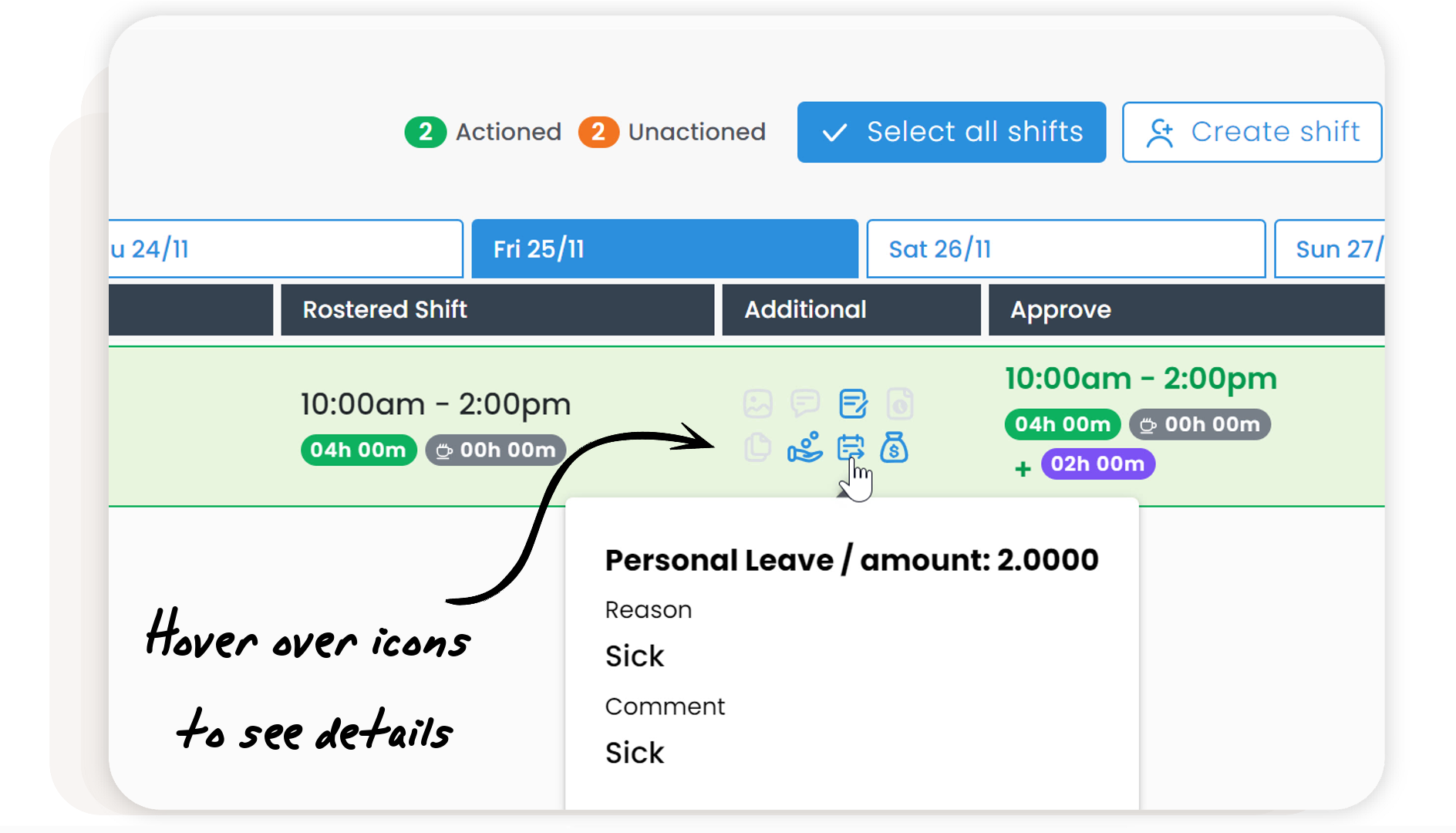Go to the Thu 24/11 tab

pos(285,249)
